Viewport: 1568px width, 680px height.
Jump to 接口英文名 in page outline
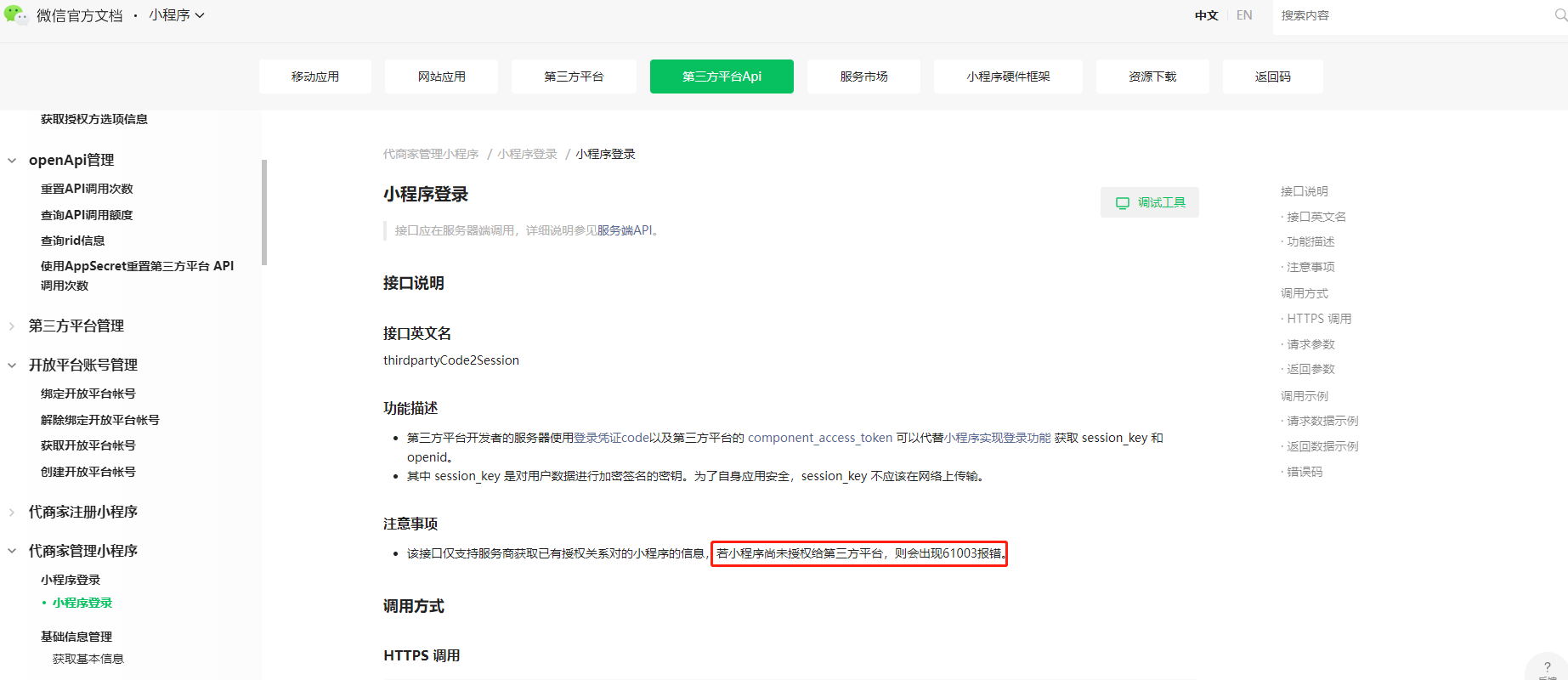pos(1316,217)
